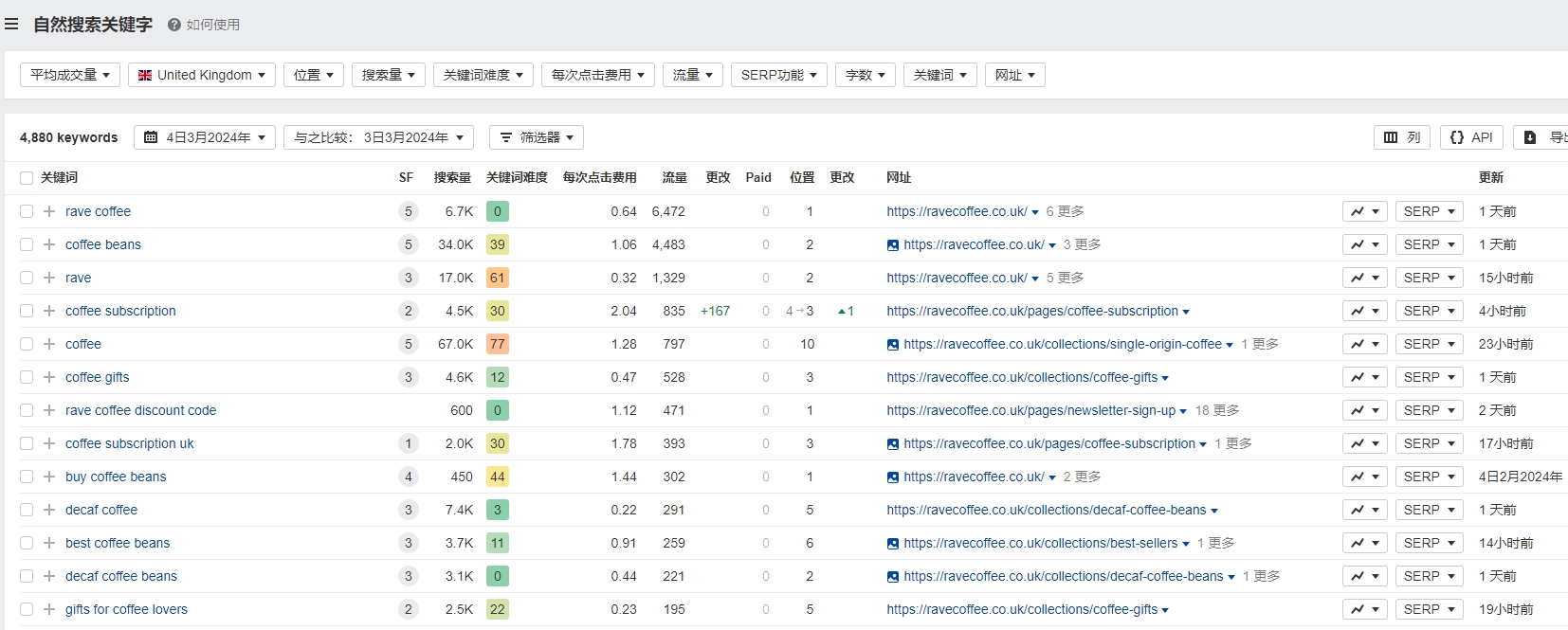Open trend chart for buy coffee beans row
The width and height of the screenshot is (1568, 630).
click(1365, 477)
